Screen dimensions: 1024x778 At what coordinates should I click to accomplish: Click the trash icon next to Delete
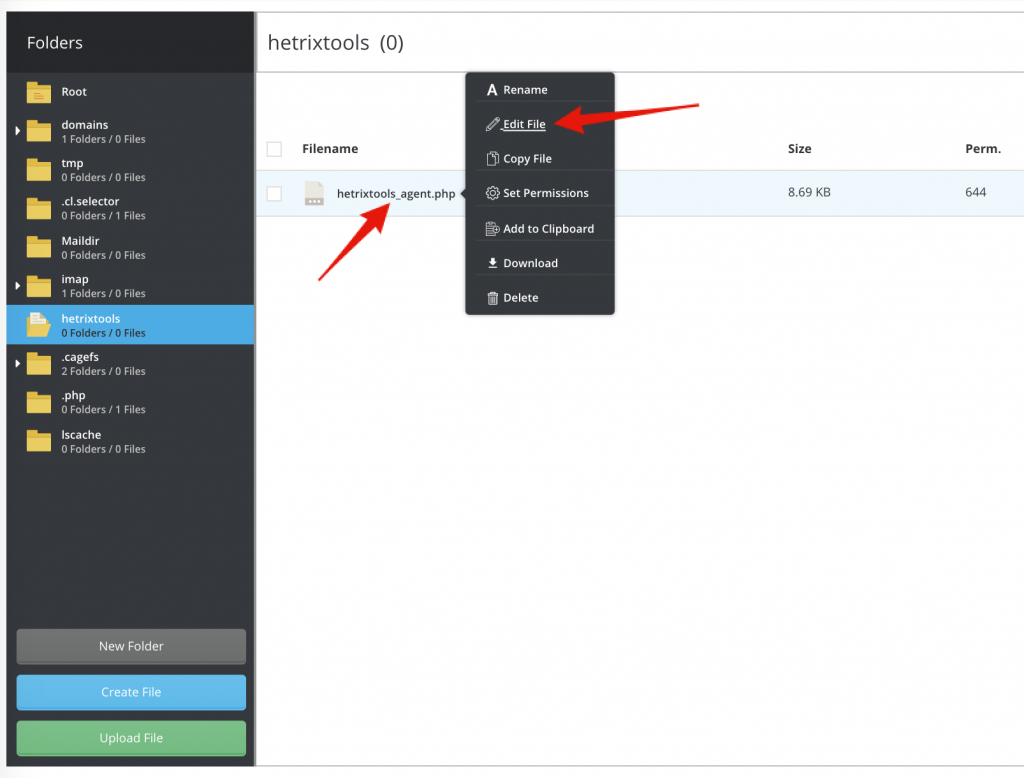pyautogui.click(x=491, y=297)
